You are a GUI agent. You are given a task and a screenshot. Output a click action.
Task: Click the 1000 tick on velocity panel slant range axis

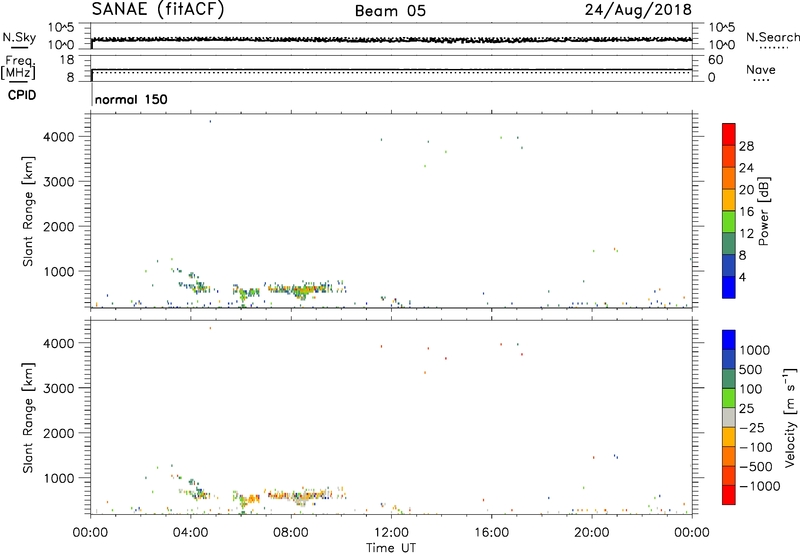[x=59, y=478]
